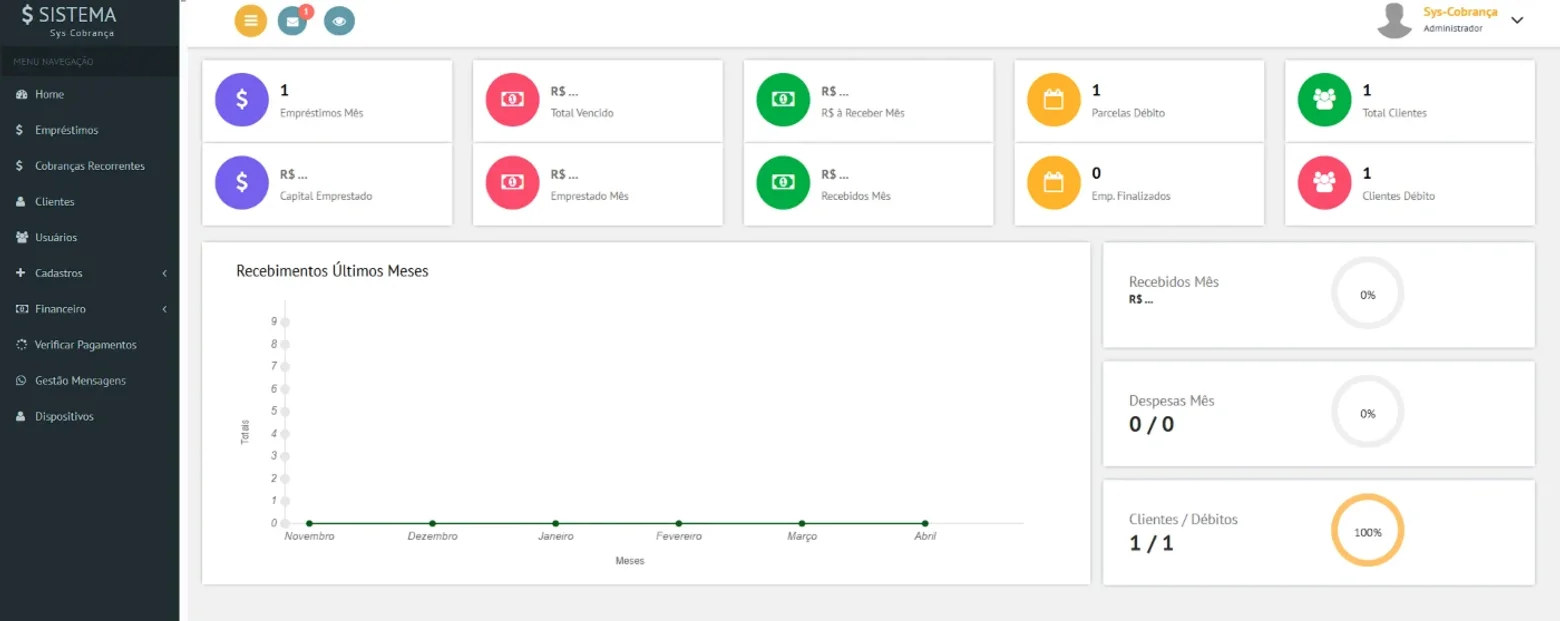Click the red money icon for Total Vencido
The image size is (1560, 621).
pyautogui.click(x=512, y=100)
